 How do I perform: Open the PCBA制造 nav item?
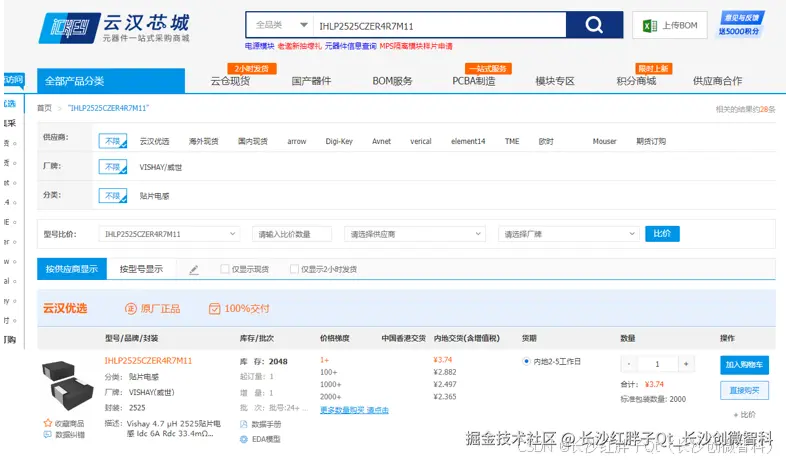474,81
